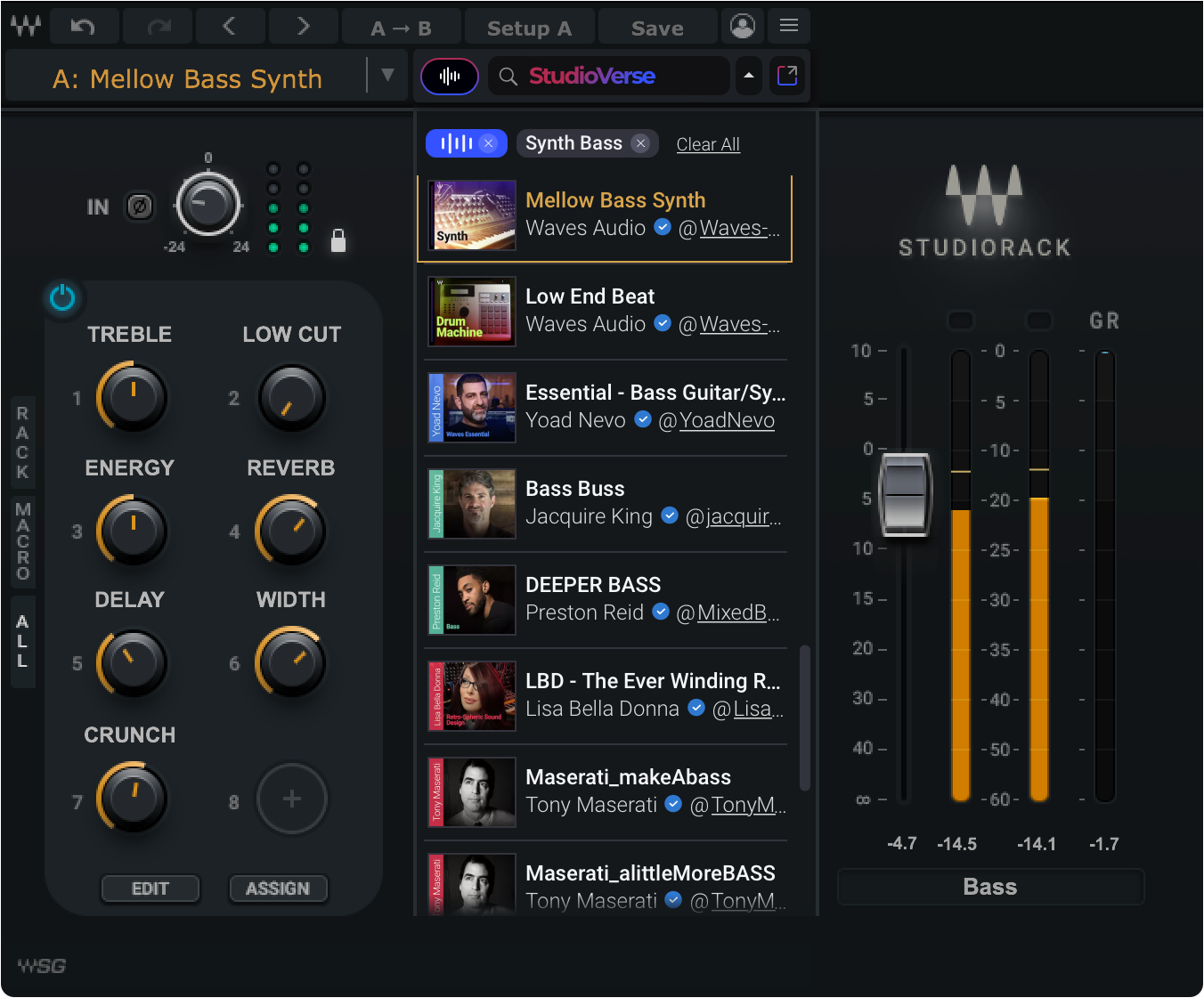Click the redo arrow icon
Image resolution: width=1204 pixels, height=998 pixels.
pos(159,27)
